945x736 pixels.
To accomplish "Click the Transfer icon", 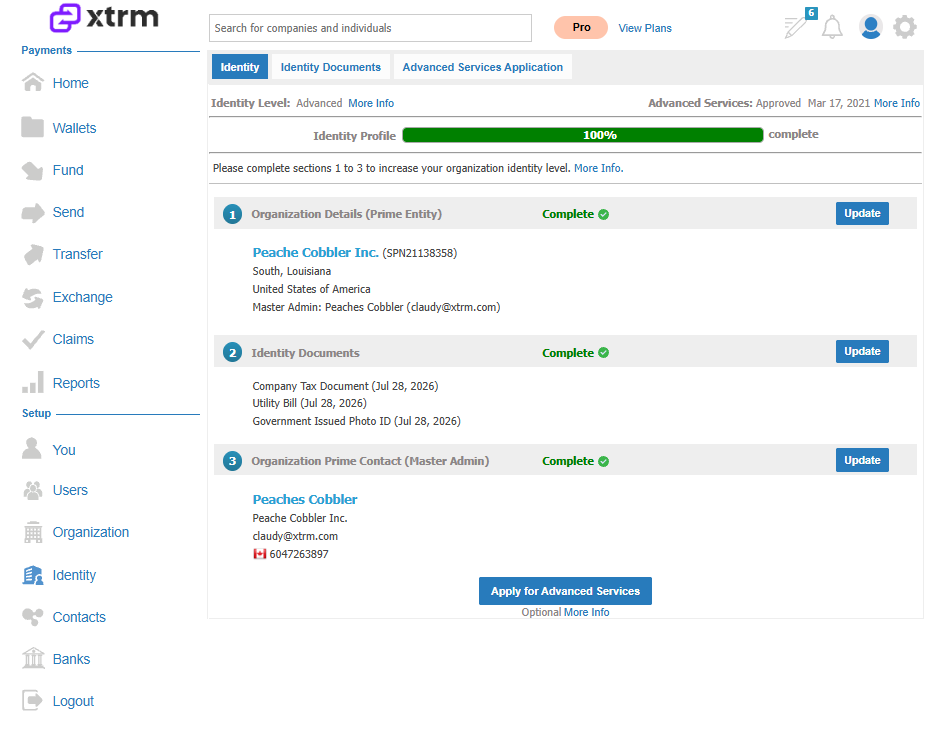I will coord(33,254).
